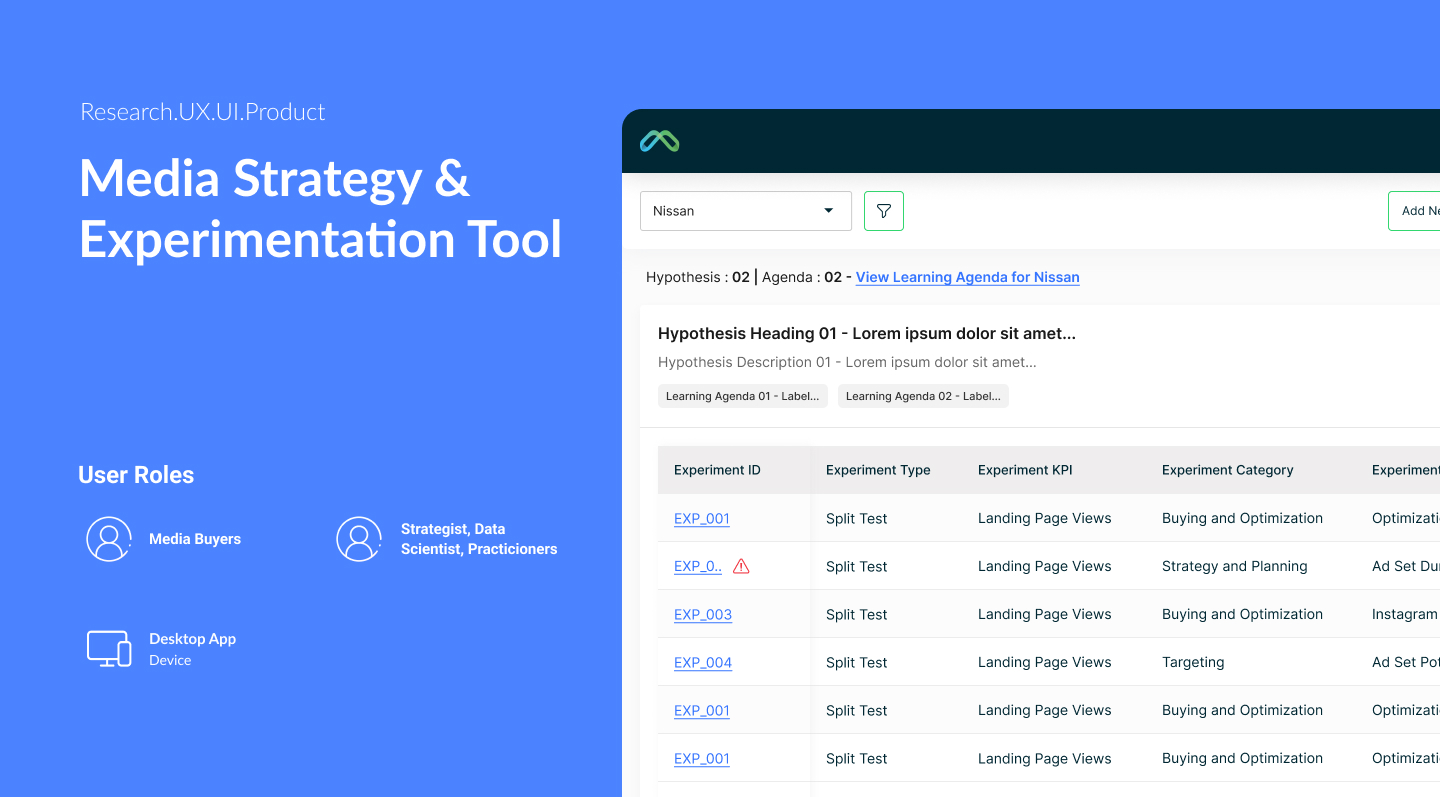1440x797 pixels.
Task: Open EXP_001 in the first table row
Action: pyautogui.click(x=701, y=518)
